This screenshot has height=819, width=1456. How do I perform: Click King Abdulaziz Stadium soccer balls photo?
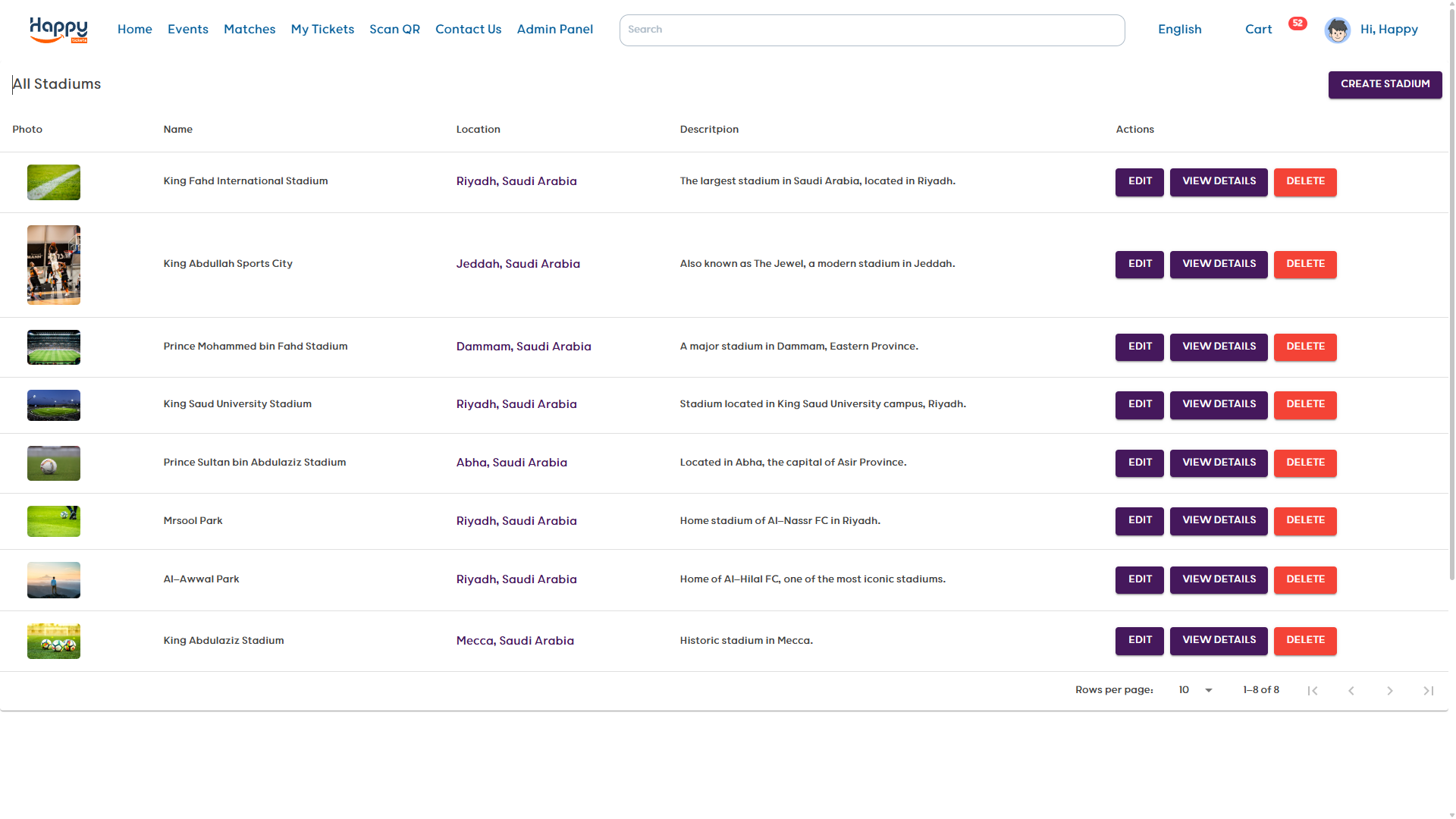coord(54,641)
